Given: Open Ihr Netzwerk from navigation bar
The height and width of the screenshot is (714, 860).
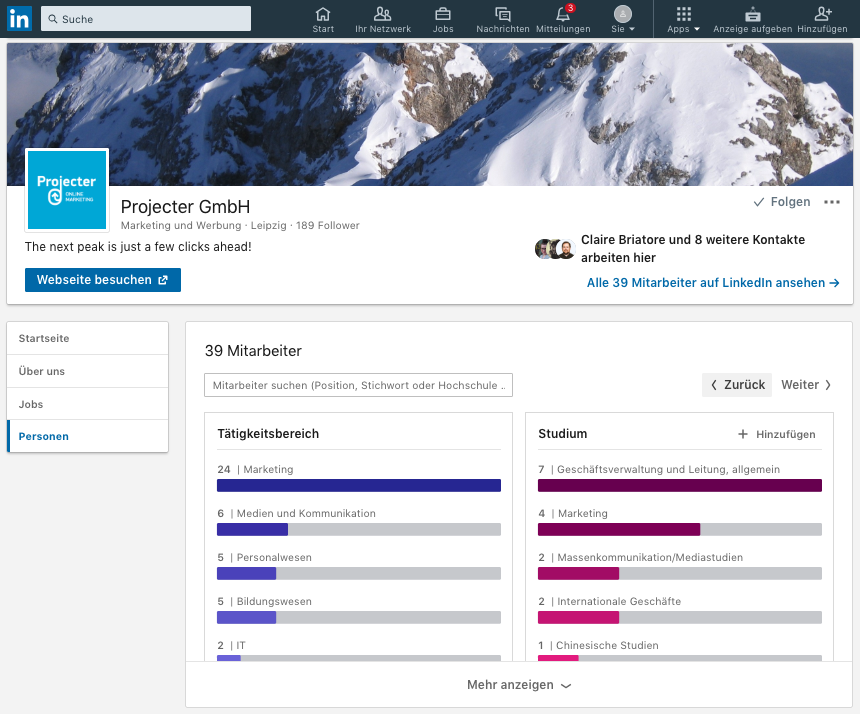Looking at the screenshot, I should [x=383, y=19].
